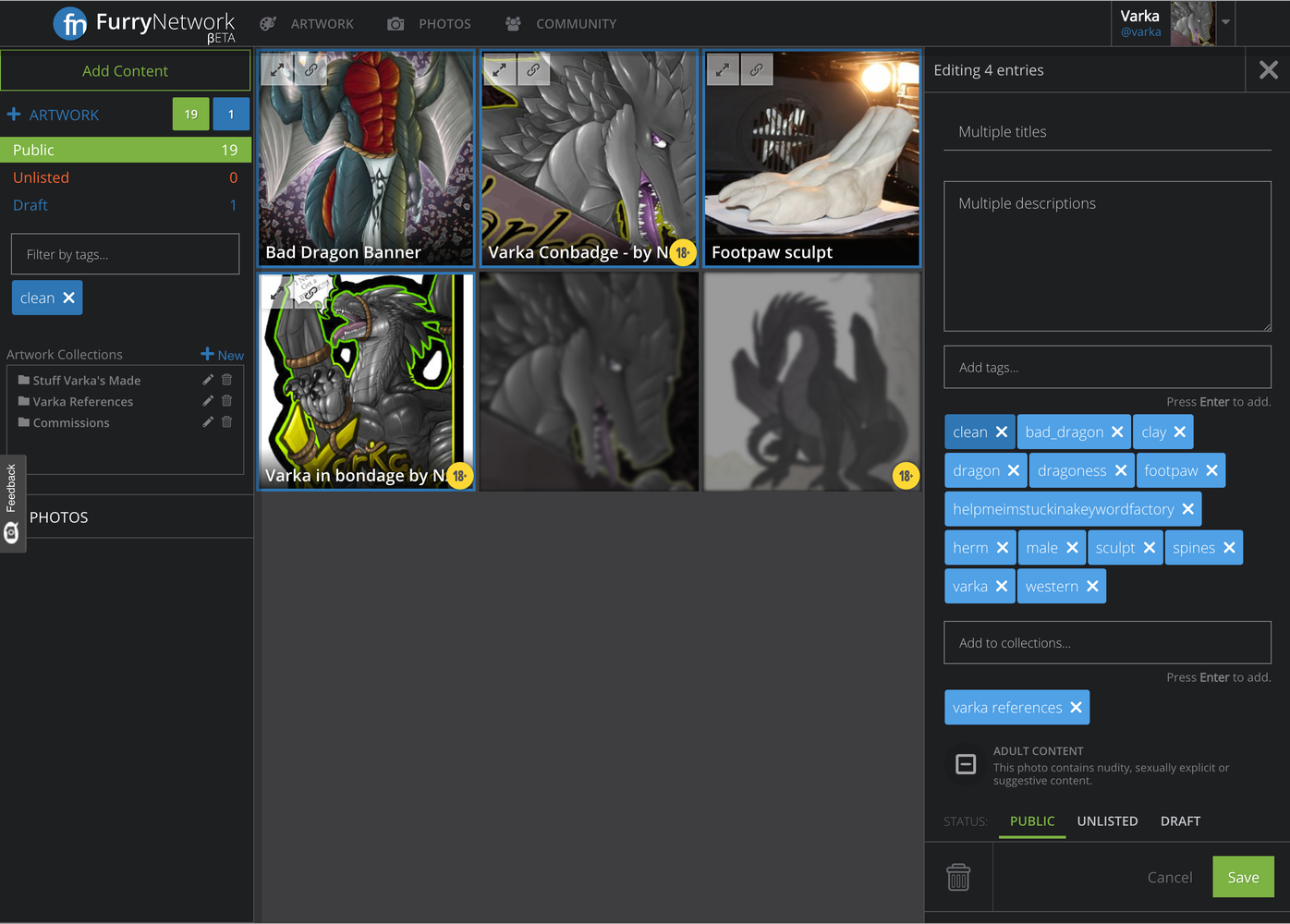Viewport: 1290px width, 924px height.
Task: Delete the Commissions collection
Action: tap(226, 422)
